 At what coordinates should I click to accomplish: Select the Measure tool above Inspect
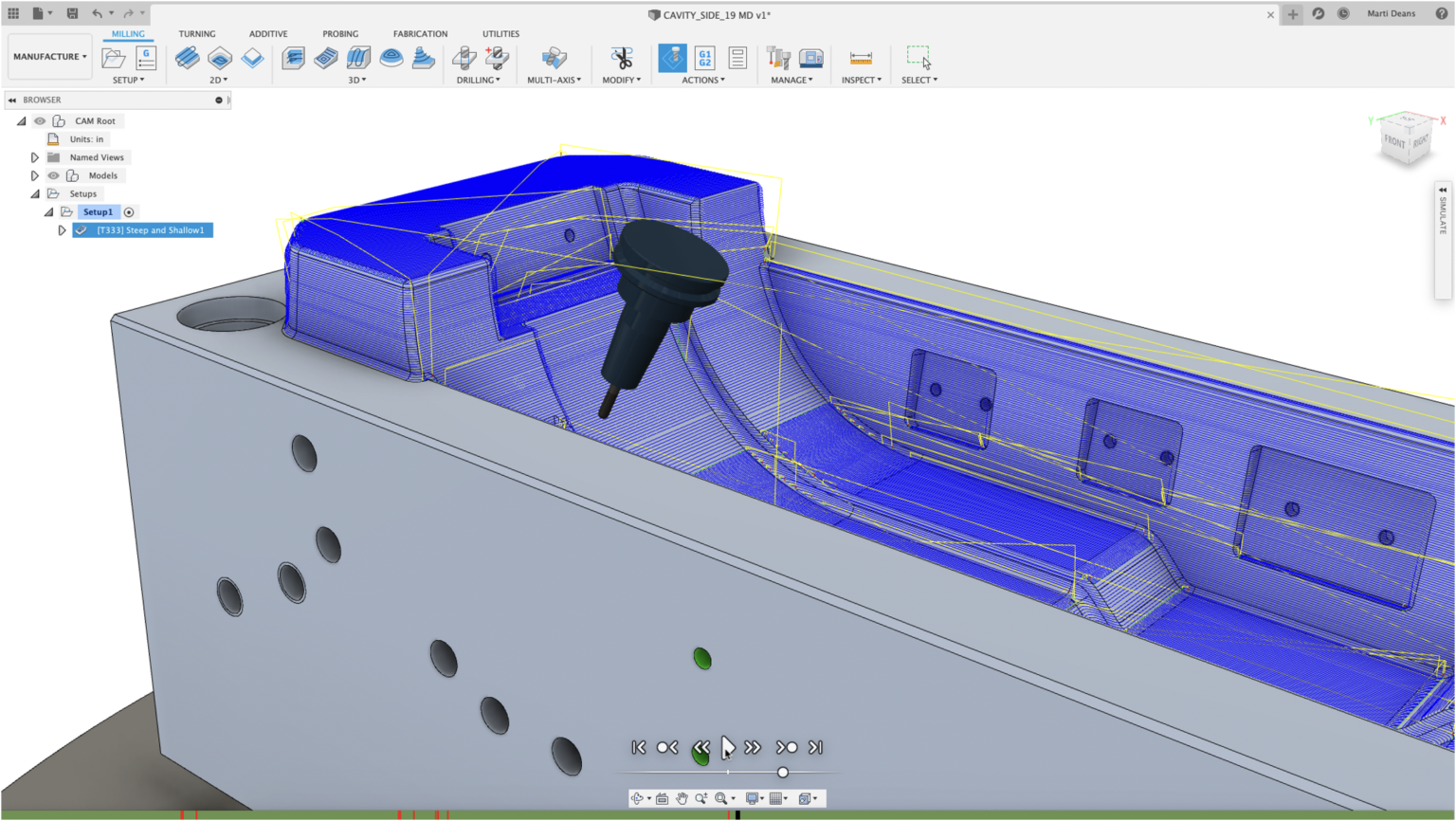(861, 58)
